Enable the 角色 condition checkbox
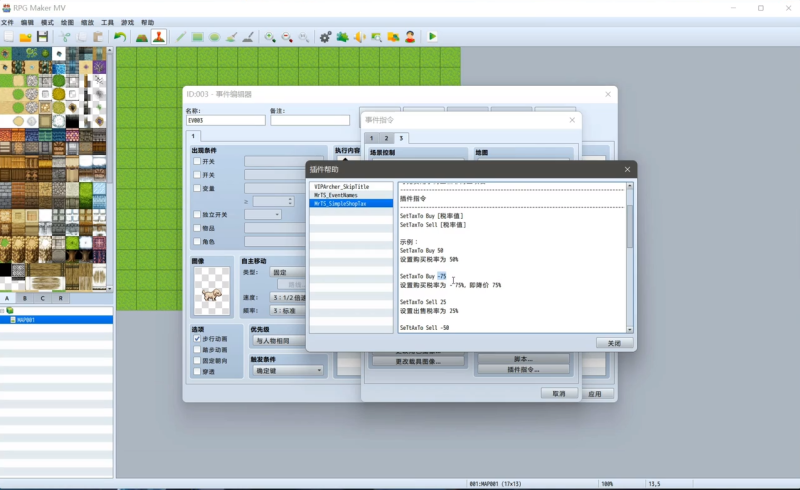Image resolution: width=800 pixels, height=490 pixels. coord(197,241)
